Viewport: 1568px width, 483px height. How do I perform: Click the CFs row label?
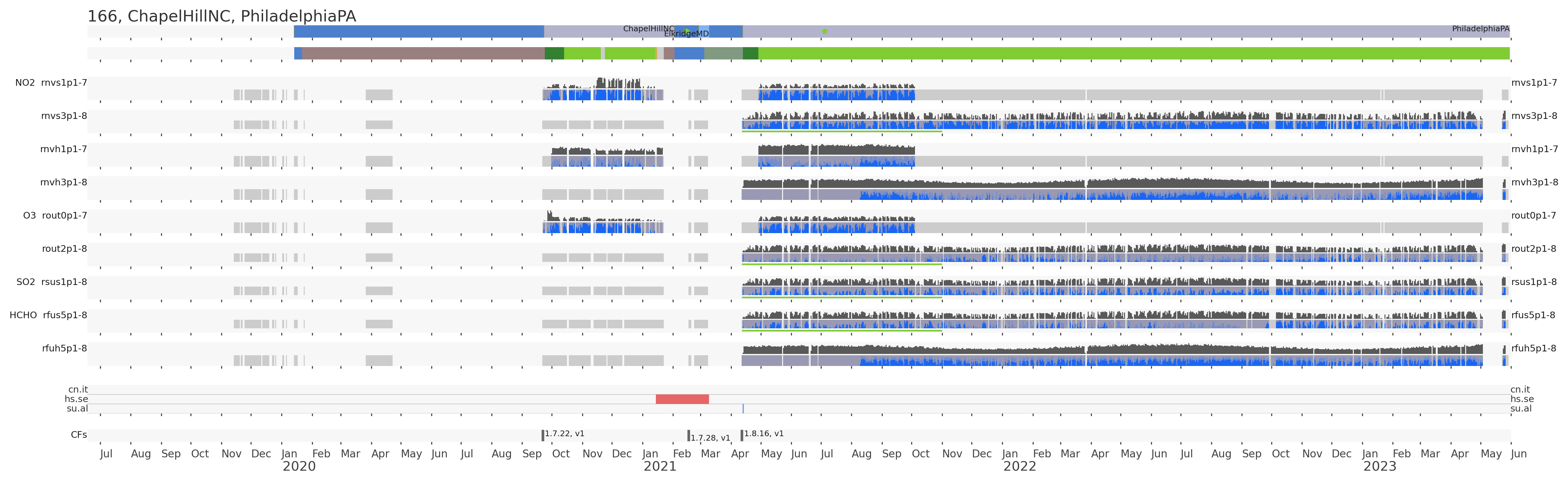pos(78,435)
